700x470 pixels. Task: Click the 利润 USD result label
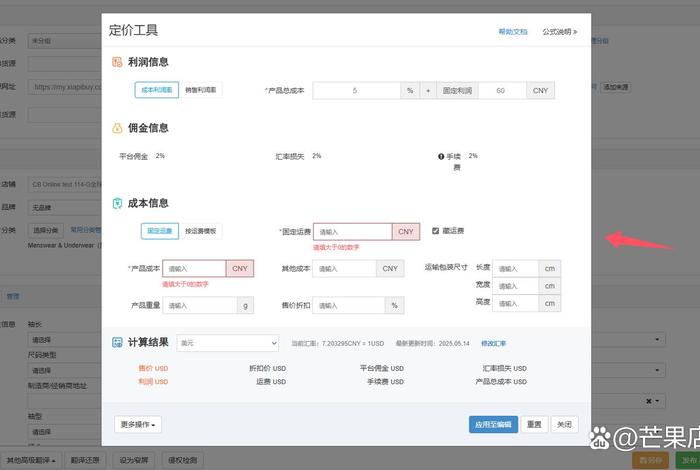point(153,382)
